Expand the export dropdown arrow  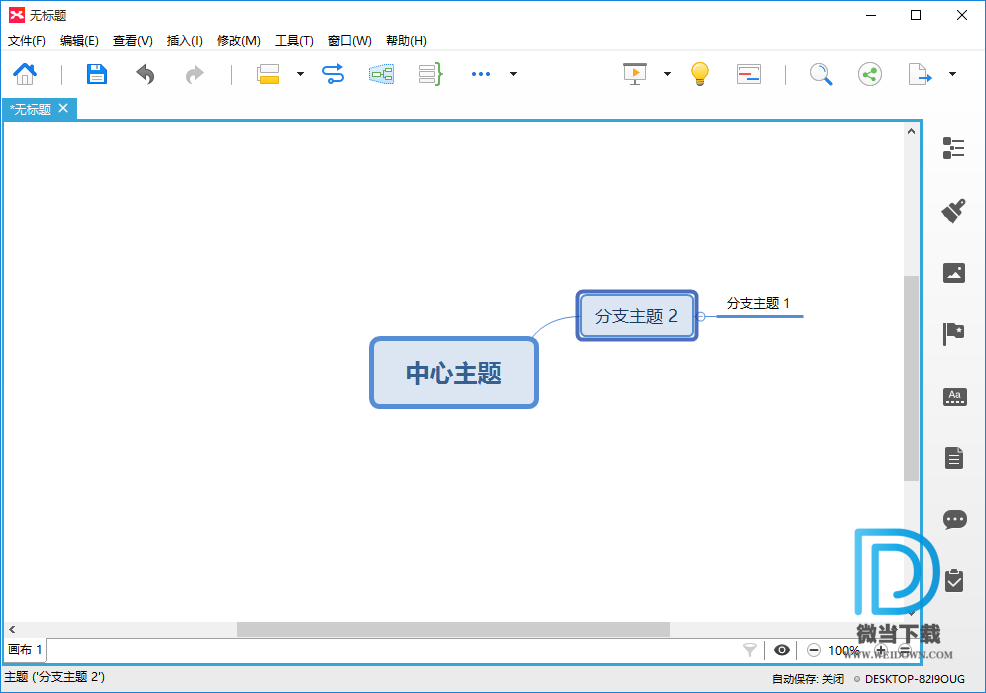pos(952,74)
